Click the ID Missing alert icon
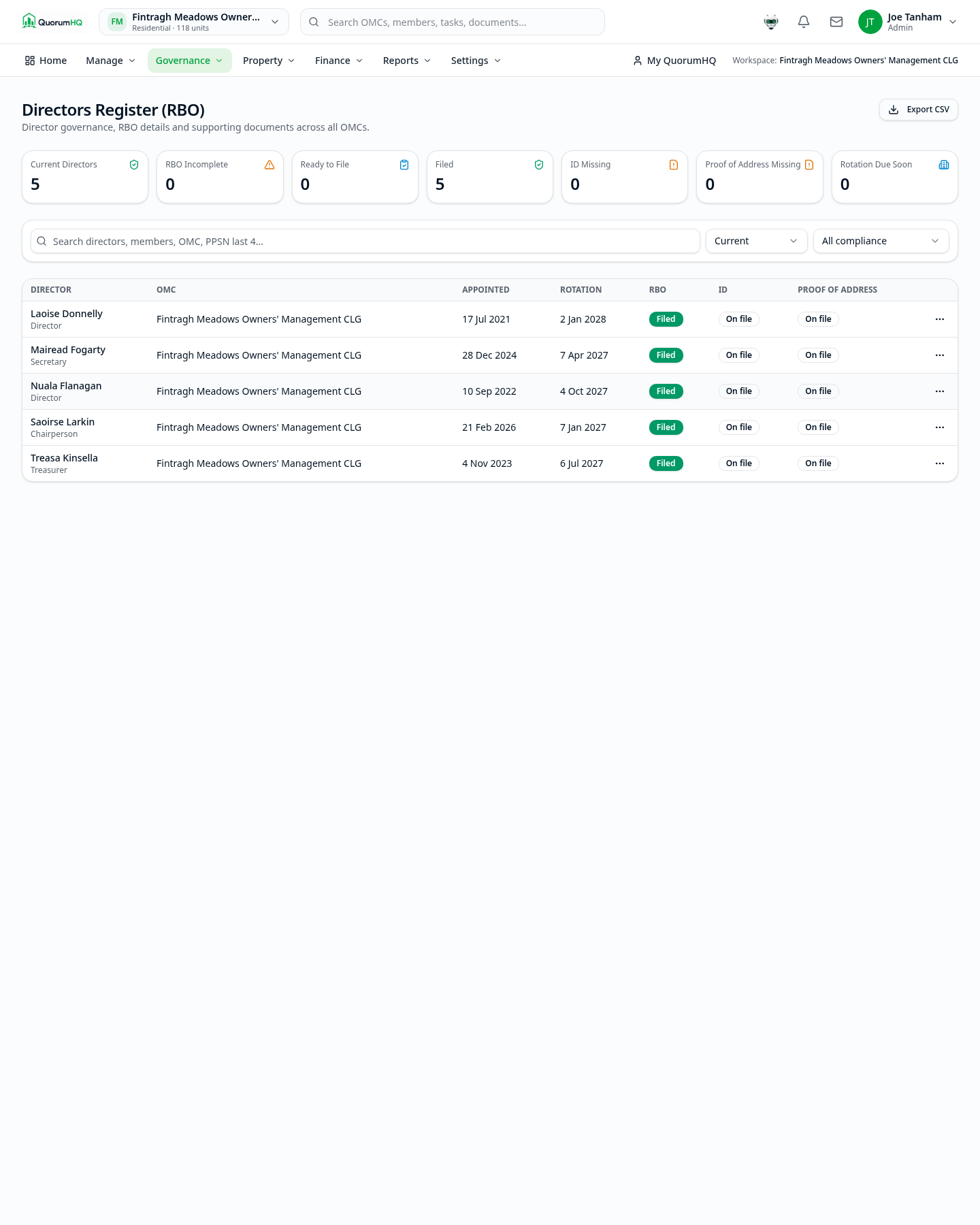Image resolution: width=980 pixels, height=1225 pixels. click(674, 165)
